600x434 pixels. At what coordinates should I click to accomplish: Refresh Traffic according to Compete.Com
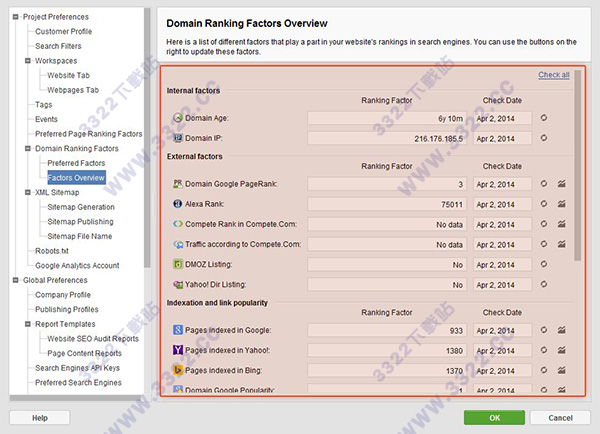544,244
